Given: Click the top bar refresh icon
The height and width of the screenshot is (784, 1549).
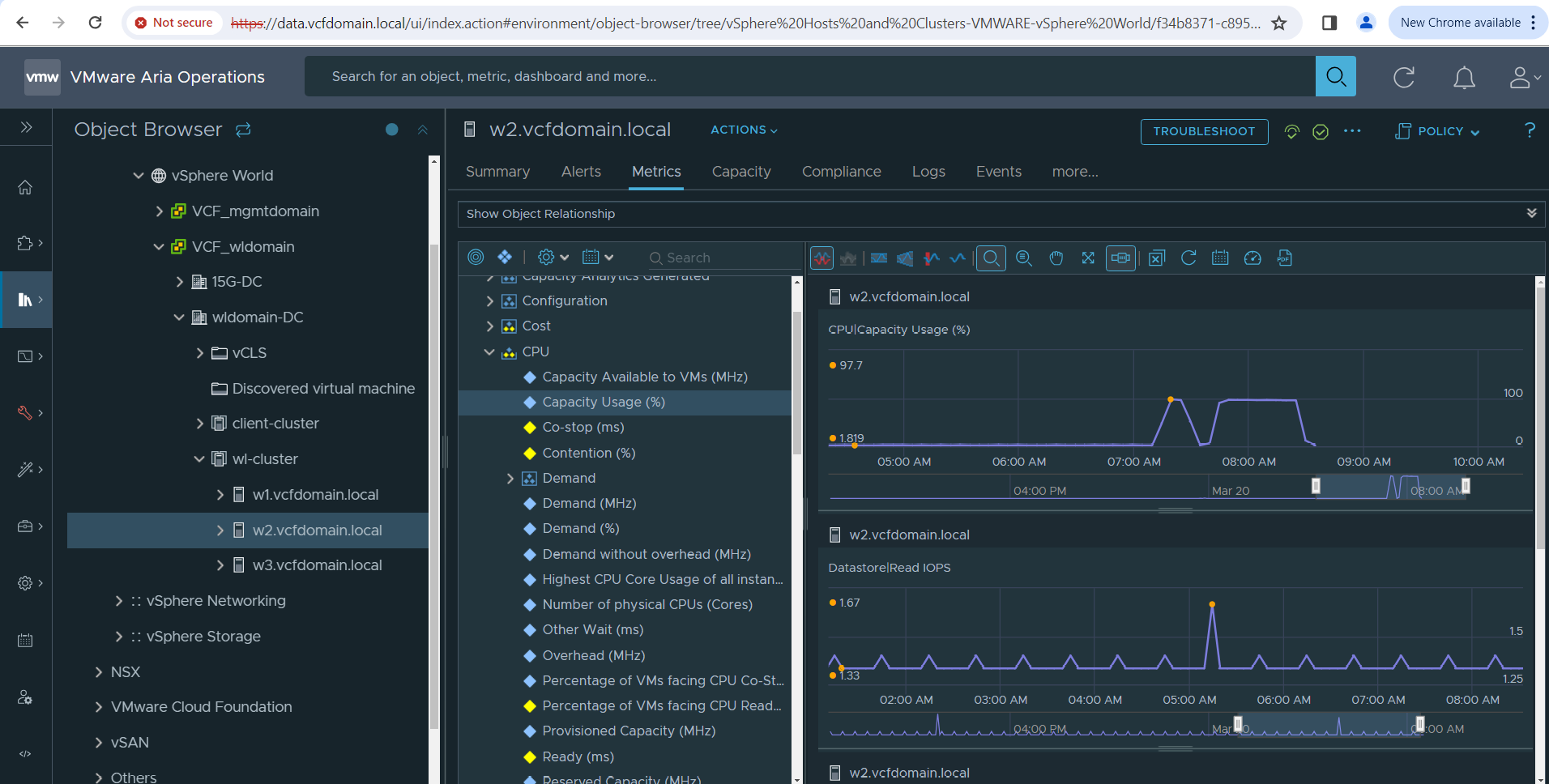Looking at the screenshot, I should tap(1404, 77).
